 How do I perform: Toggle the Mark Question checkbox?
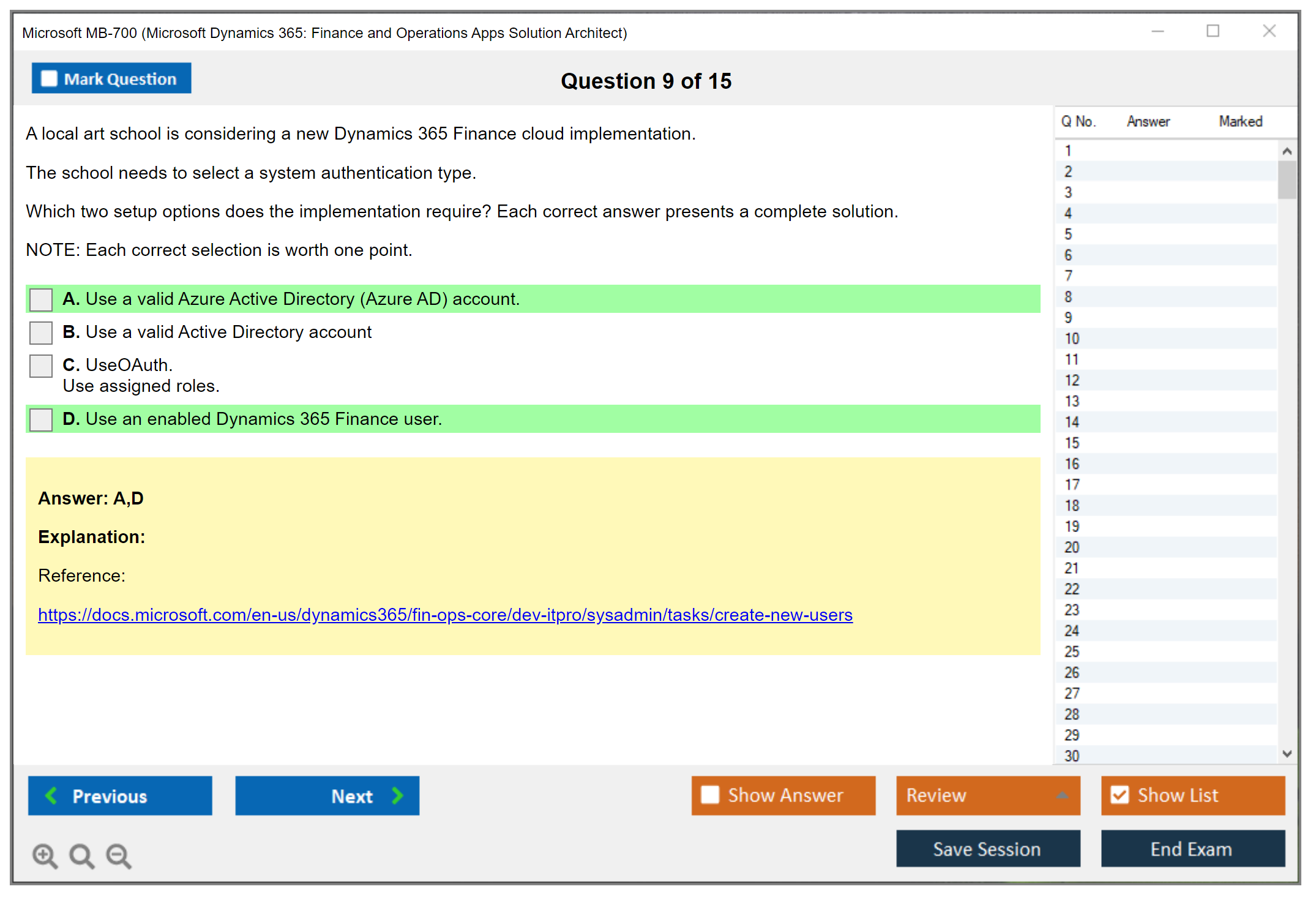coord(49,78)
